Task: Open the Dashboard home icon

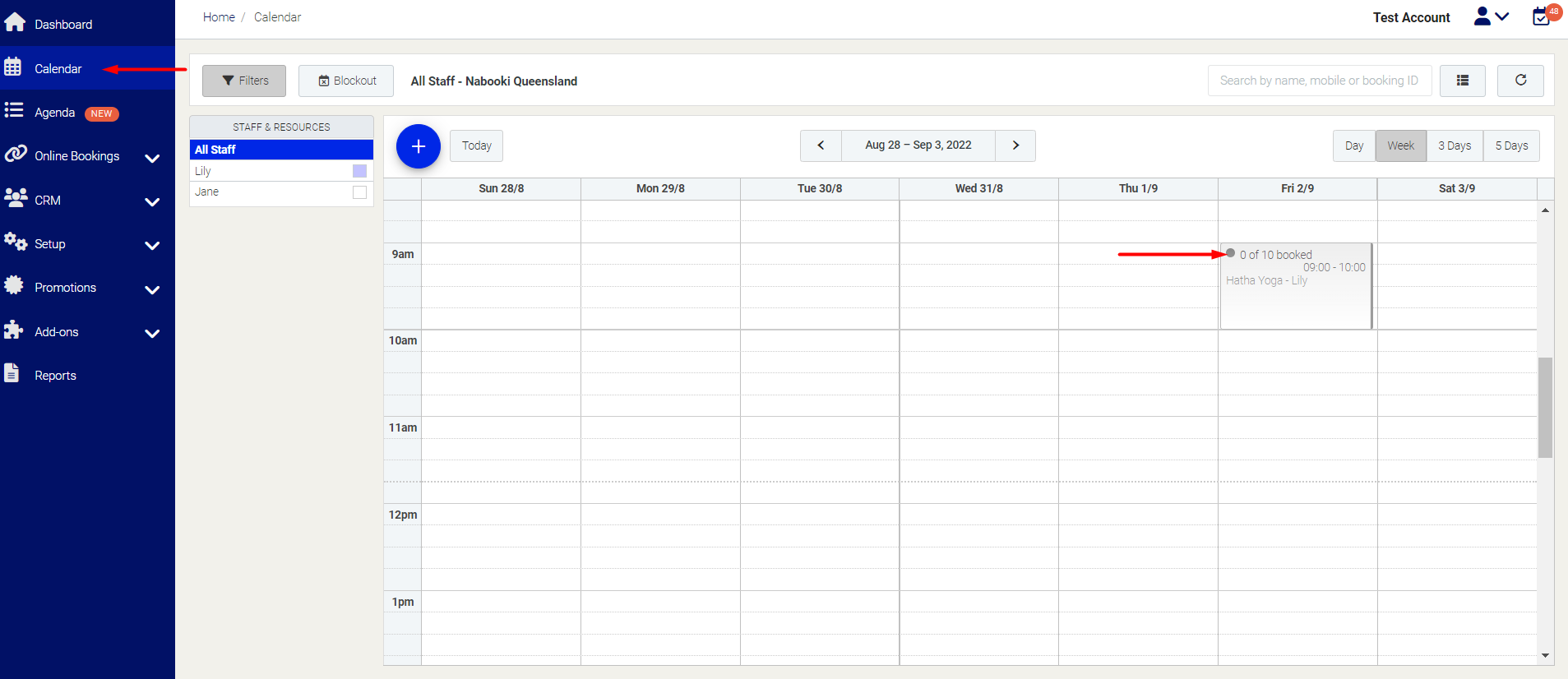Action: [15, 22]
